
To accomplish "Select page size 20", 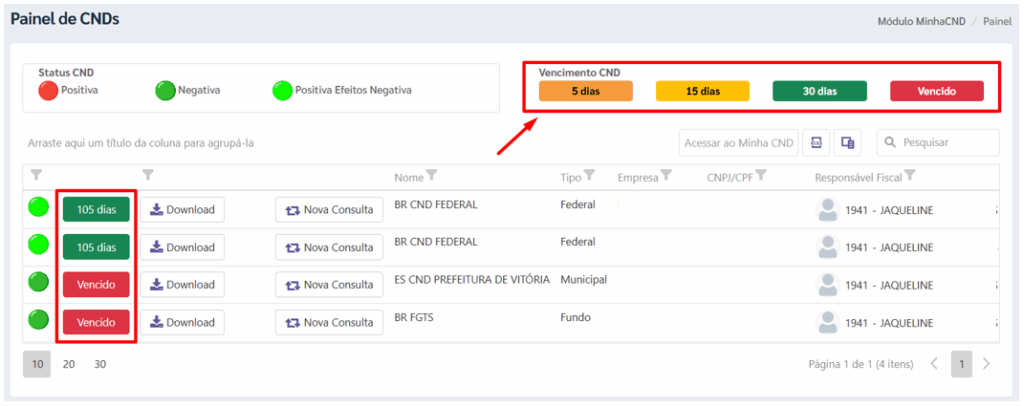I will (x=69, y=364).
